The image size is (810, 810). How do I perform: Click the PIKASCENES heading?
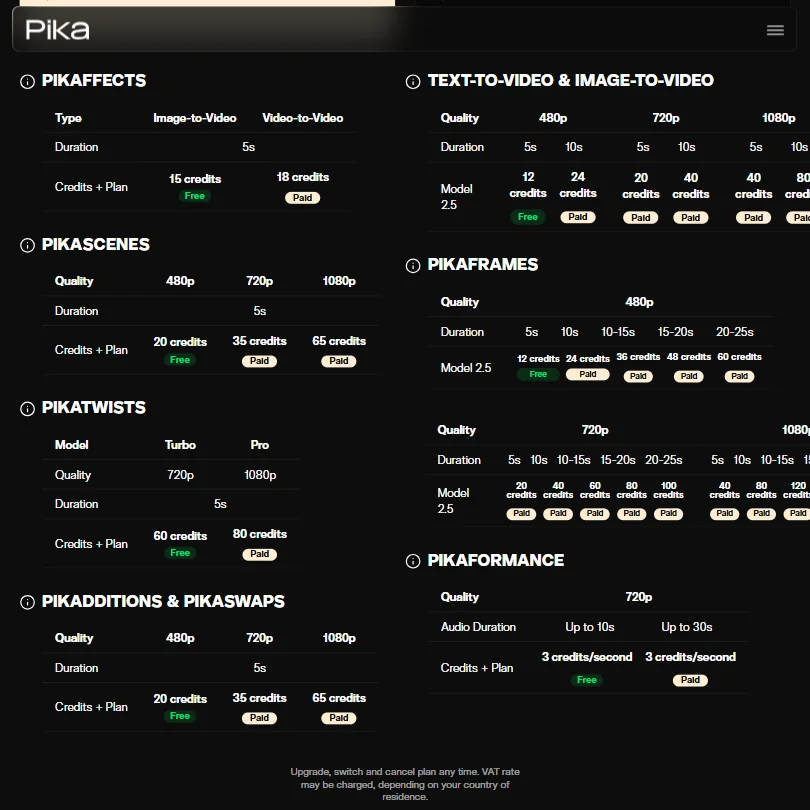coord(96,244)
